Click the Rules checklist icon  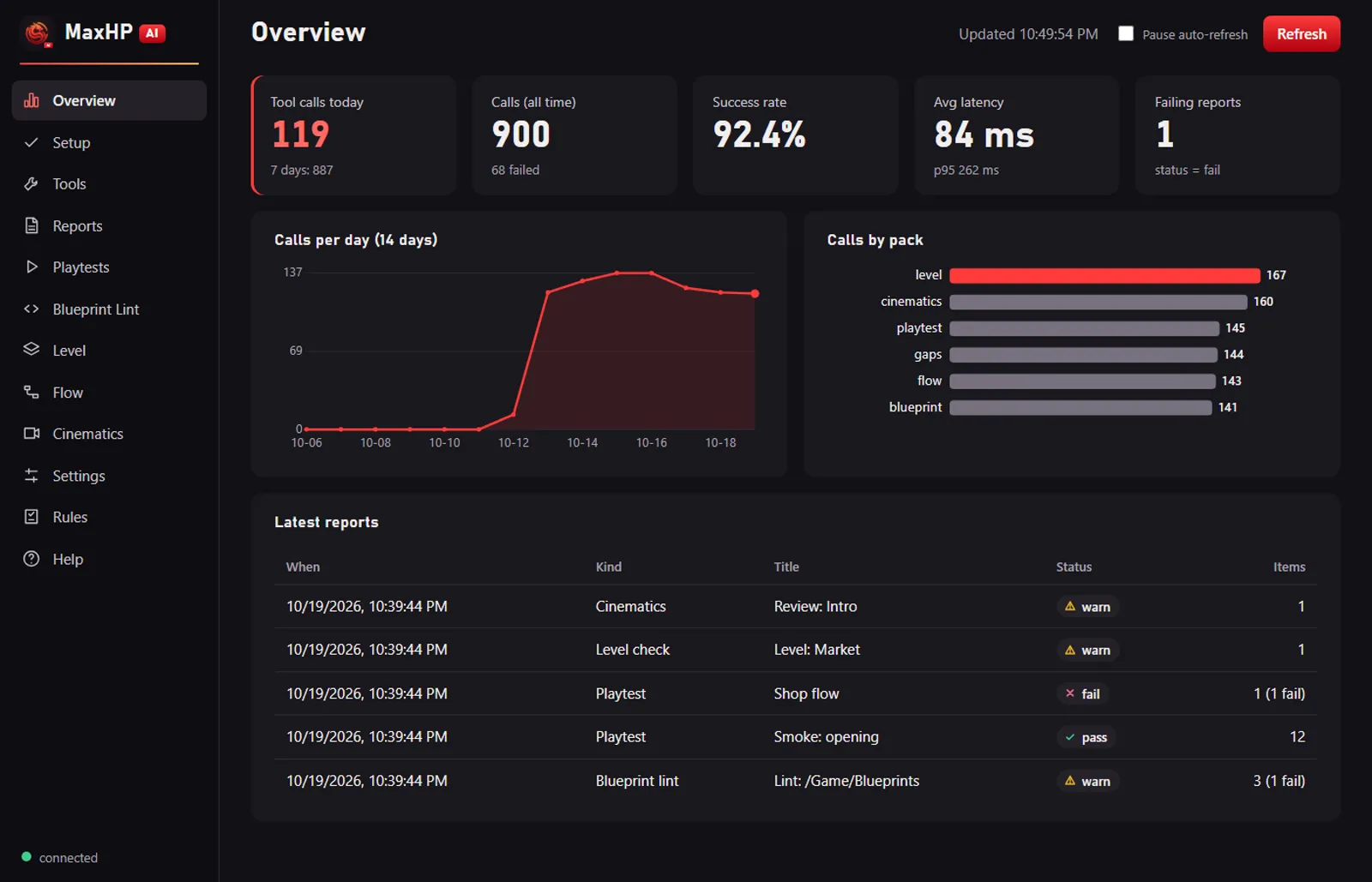click(x=32, y=517)
